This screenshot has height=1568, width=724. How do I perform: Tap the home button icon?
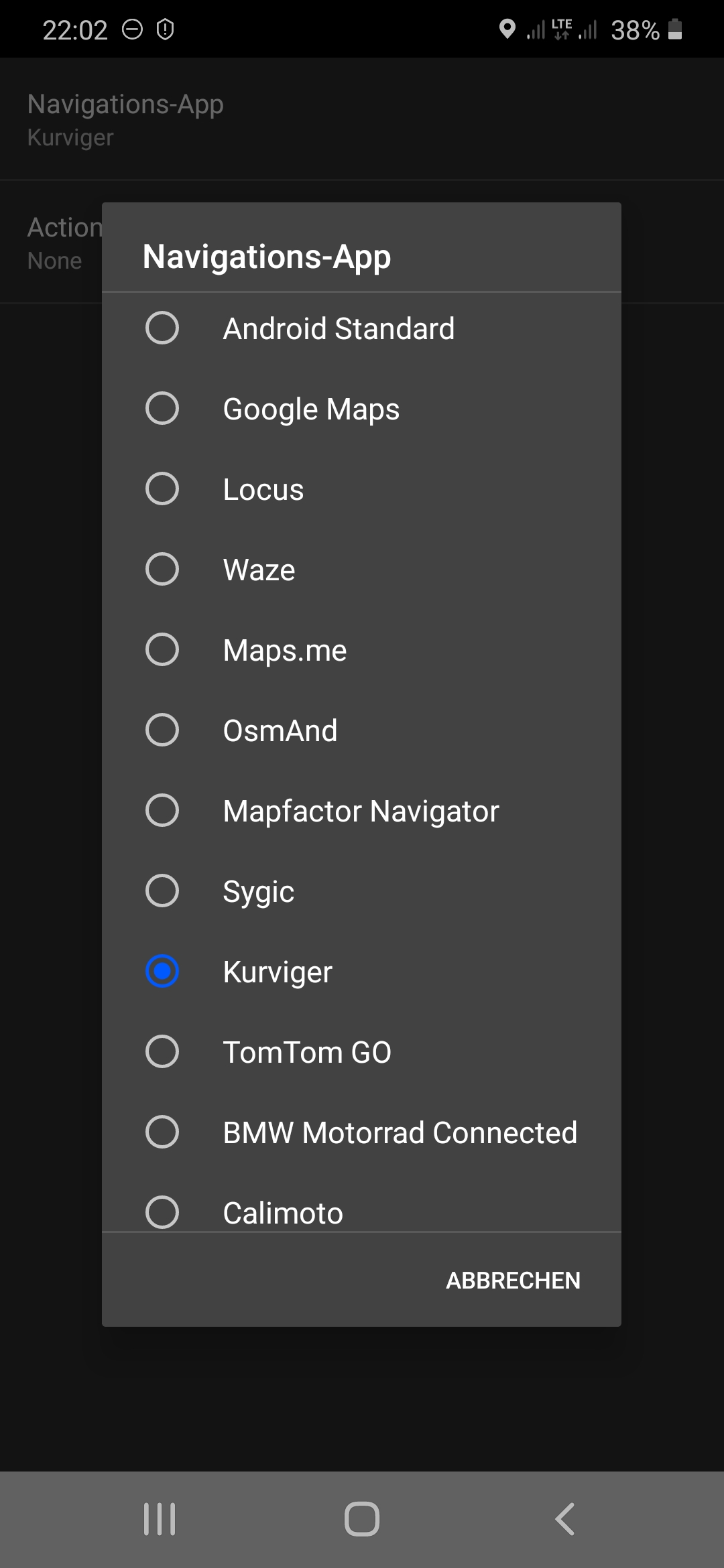tap(362, 1518)
